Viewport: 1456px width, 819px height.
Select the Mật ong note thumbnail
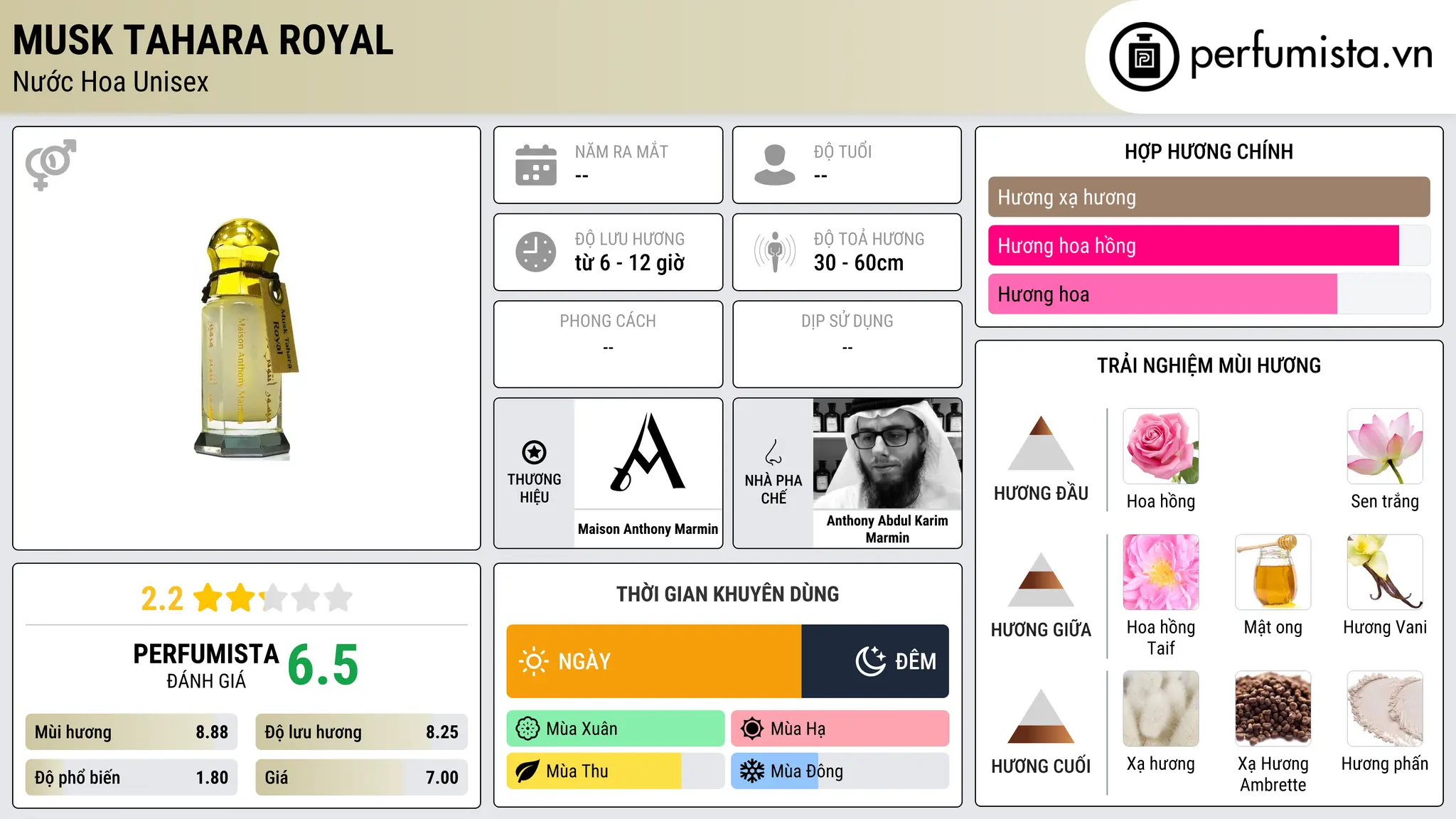click(x=1273, y=572)
